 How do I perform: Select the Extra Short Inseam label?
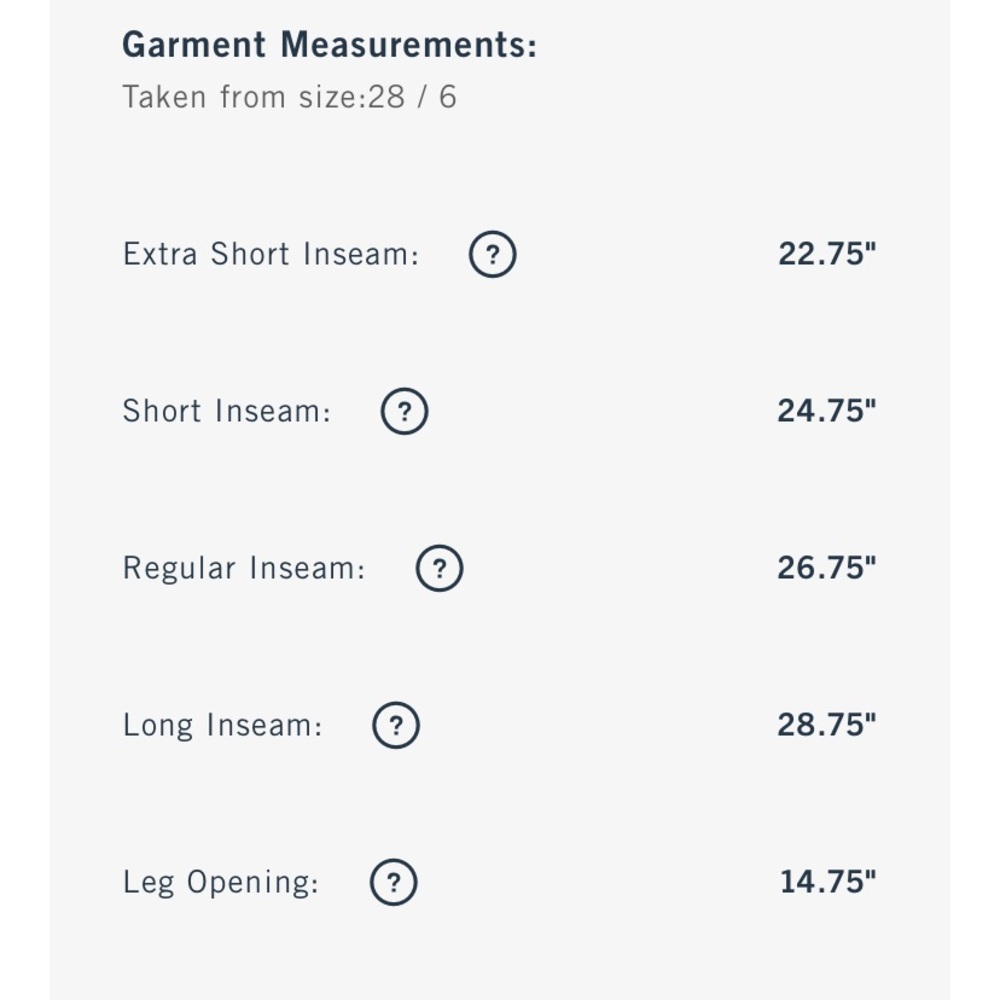point(271,254)
